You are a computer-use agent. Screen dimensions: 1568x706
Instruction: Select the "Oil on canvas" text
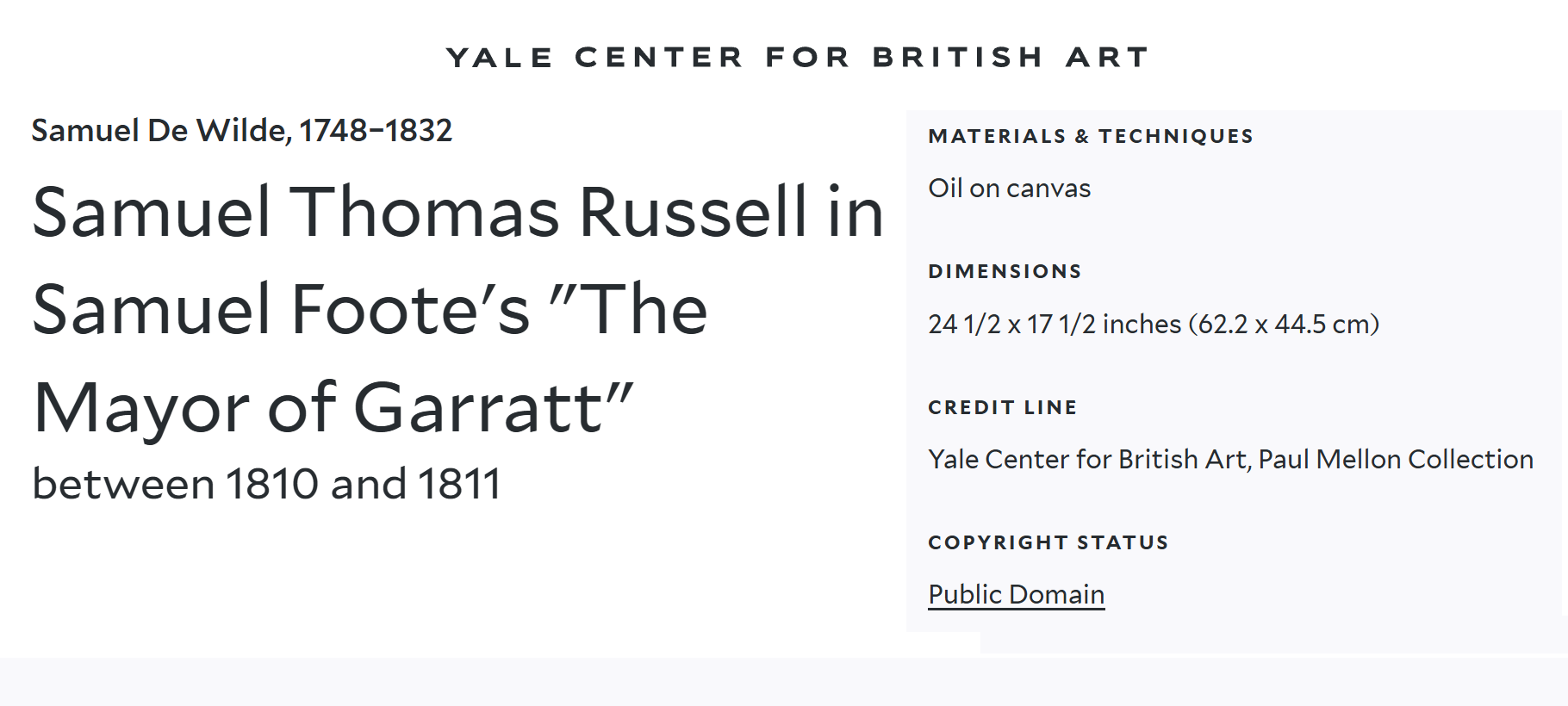tap(1009, 189)
